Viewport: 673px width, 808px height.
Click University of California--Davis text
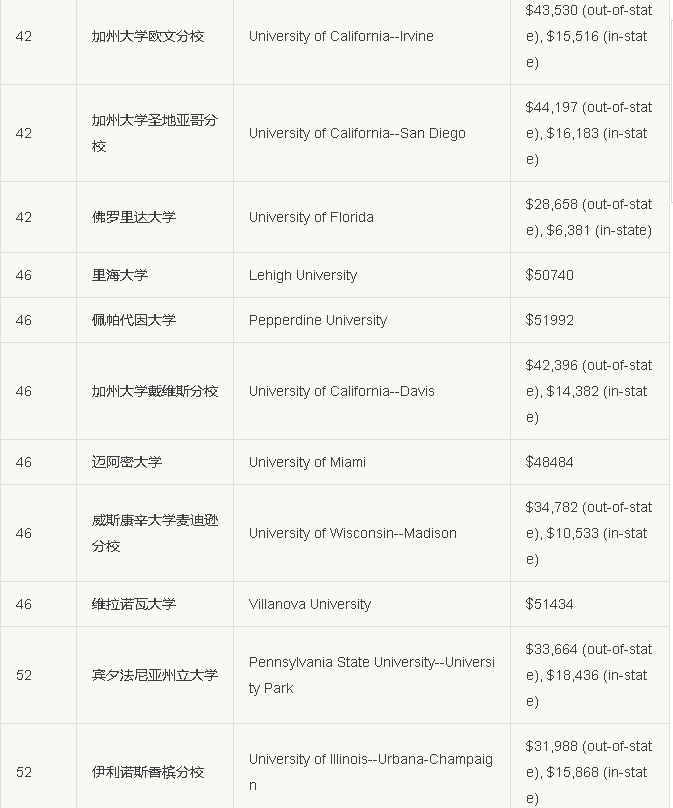[x=342, y=391]
